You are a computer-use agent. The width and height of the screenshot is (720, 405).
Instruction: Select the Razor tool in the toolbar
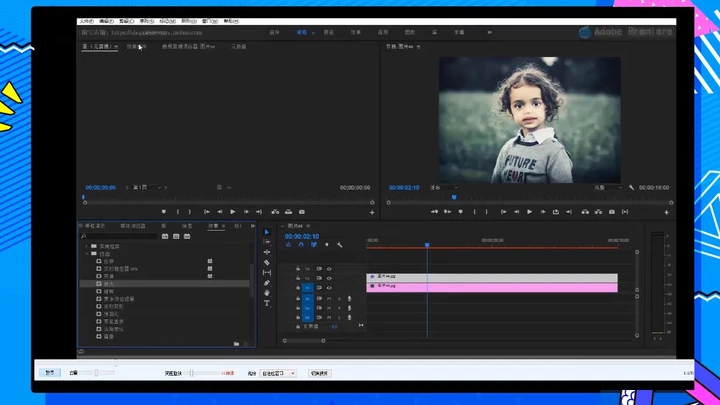pyautogui.click(x=267, y=263)
